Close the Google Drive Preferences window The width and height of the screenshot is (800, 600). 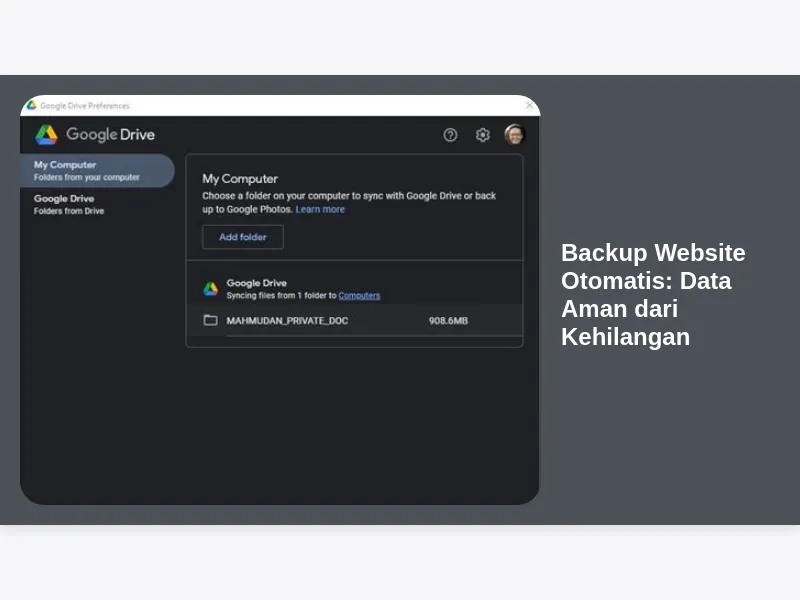530,105
